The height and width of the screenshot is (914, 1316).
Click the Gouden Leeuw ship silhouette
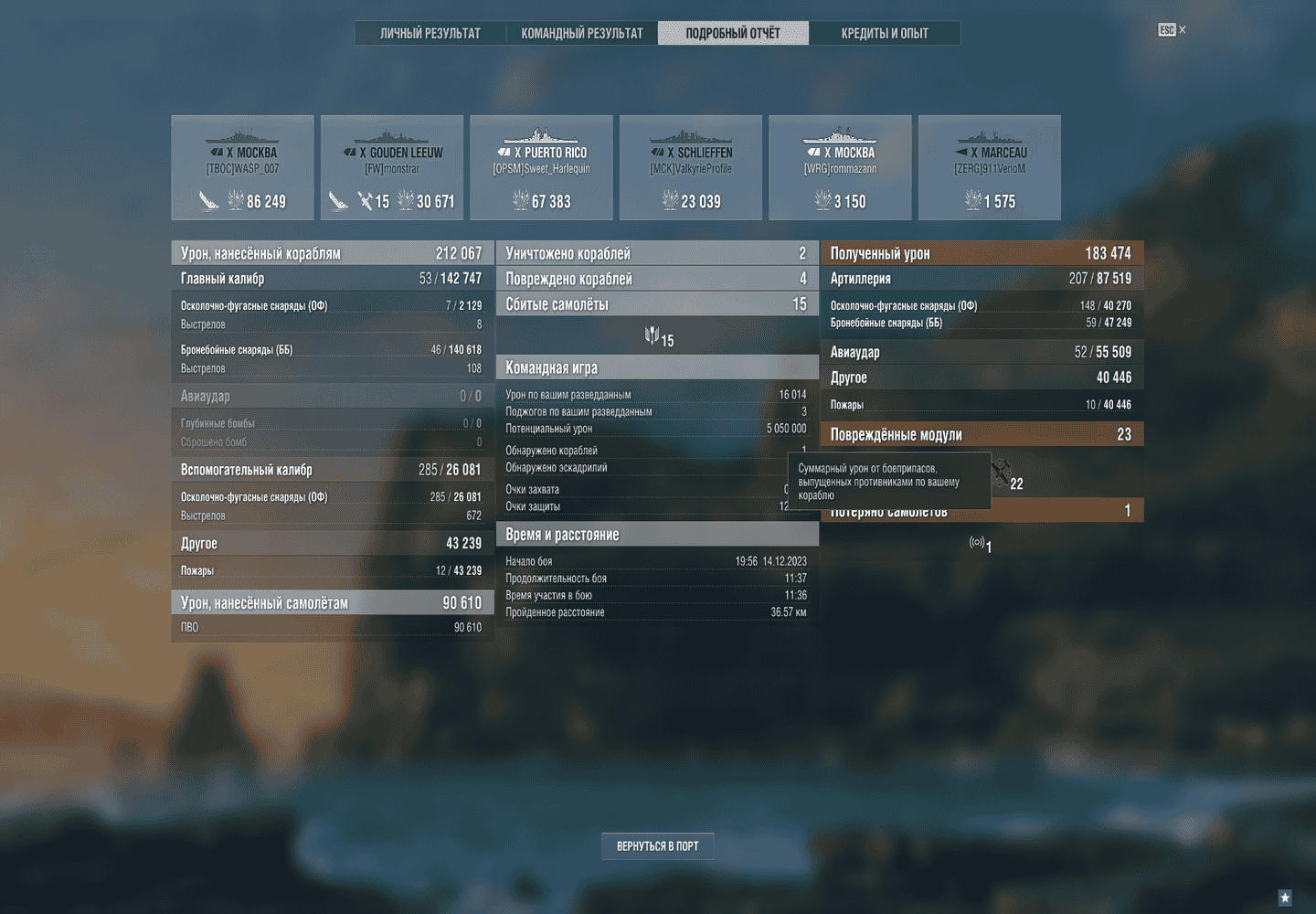[392, 137]
